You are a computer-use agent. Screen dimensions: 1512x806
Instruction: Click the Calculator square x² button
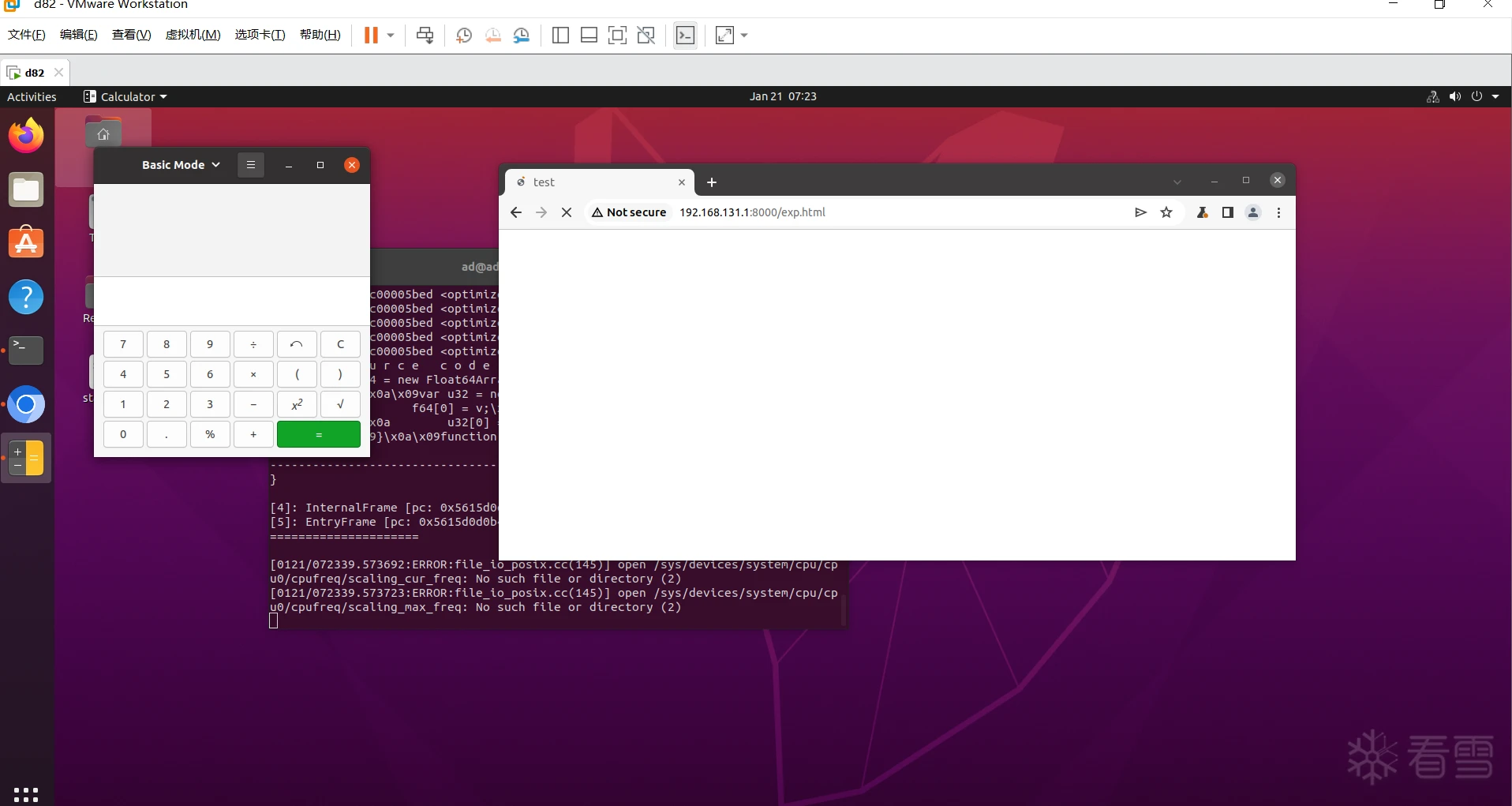297,404
